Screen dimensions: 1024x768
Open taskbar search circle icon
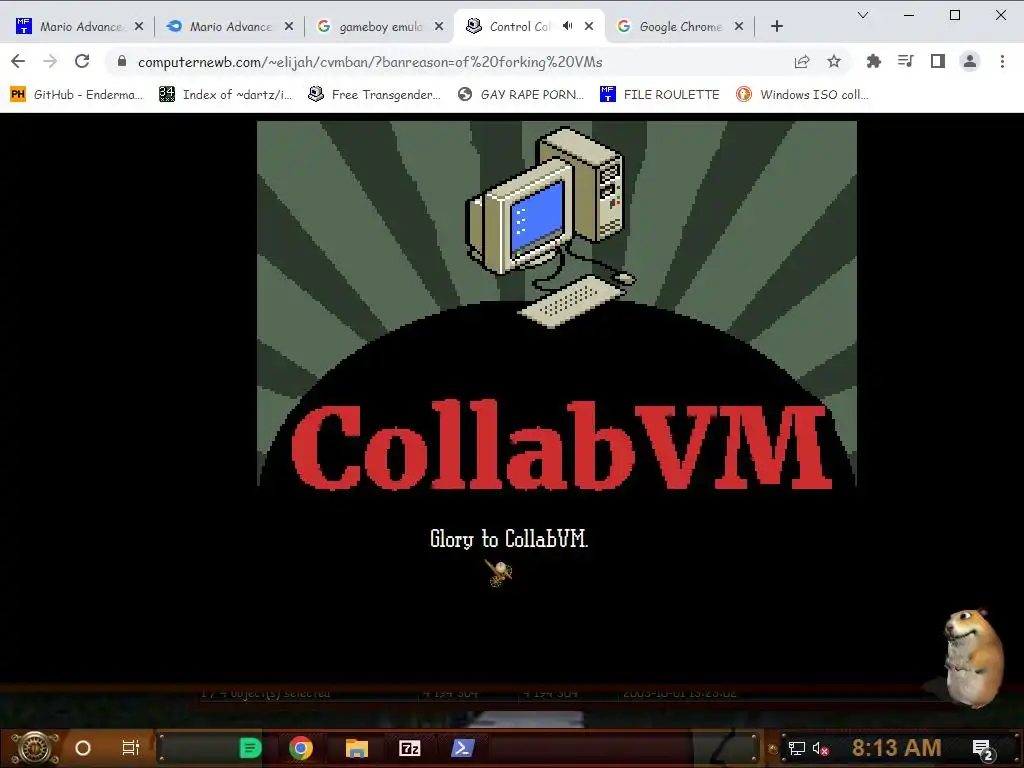82,748
